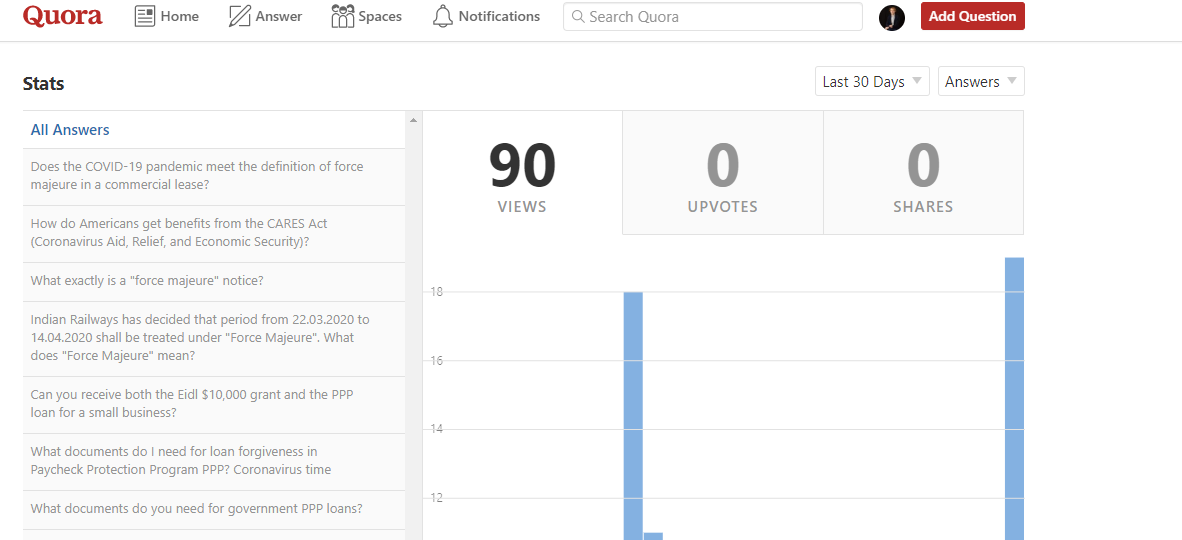Click the rightmost chart bar
This screenshot has height=540, width=1182.
(x=1014, y=398)
